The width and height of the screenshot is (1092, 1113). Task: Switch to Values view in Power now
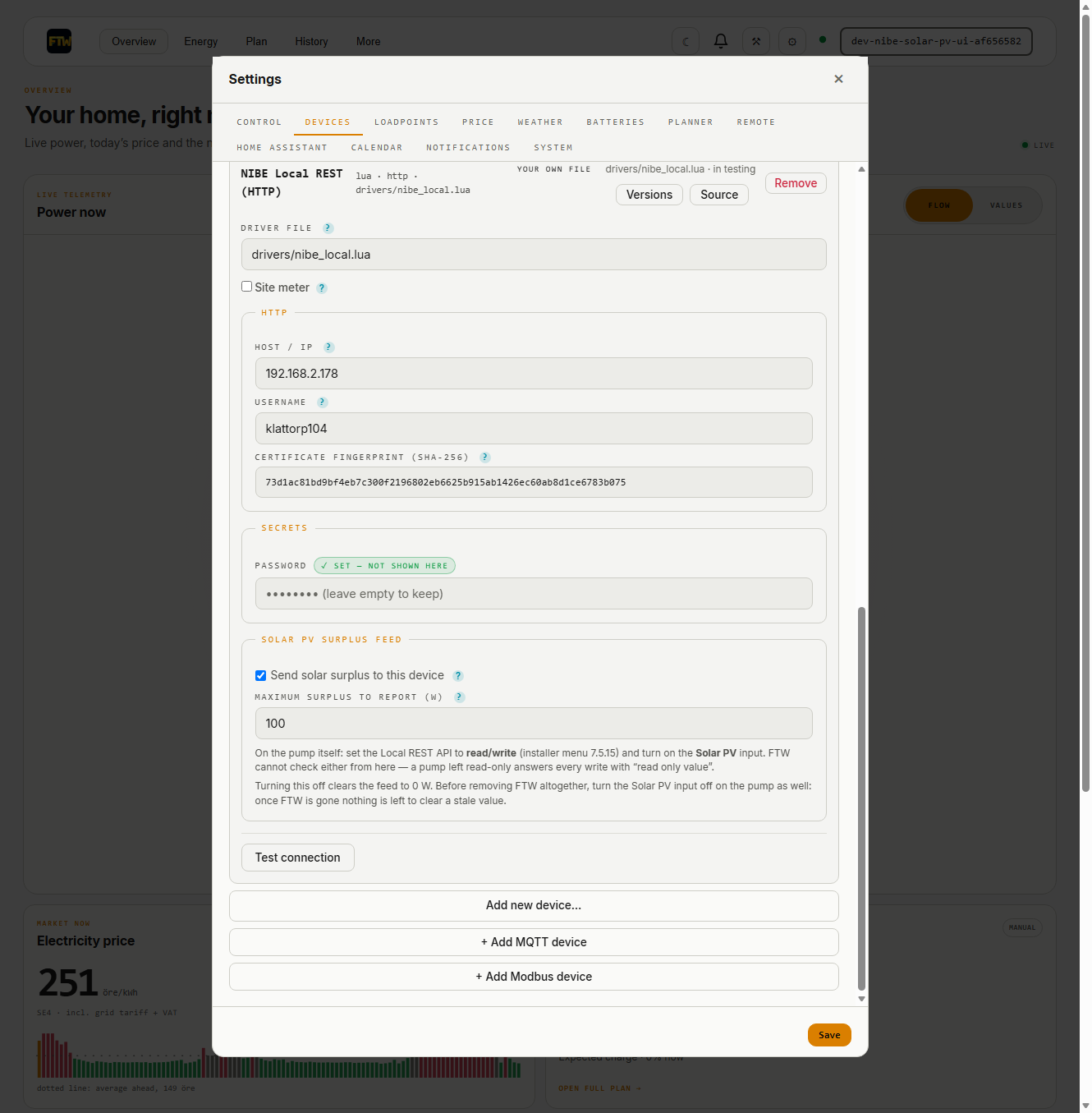coord(1007,205)
